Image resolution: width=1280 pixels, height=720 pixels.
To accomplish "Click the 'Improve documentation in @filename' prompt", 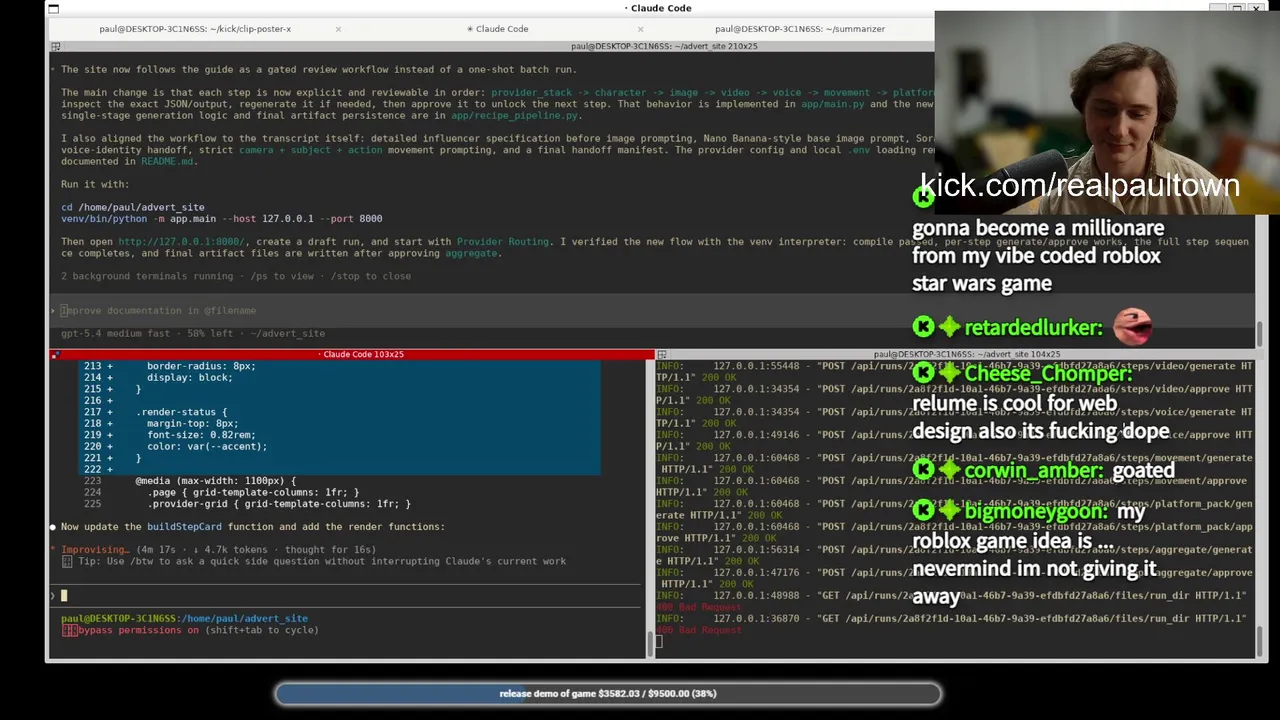I will [160, 311].
